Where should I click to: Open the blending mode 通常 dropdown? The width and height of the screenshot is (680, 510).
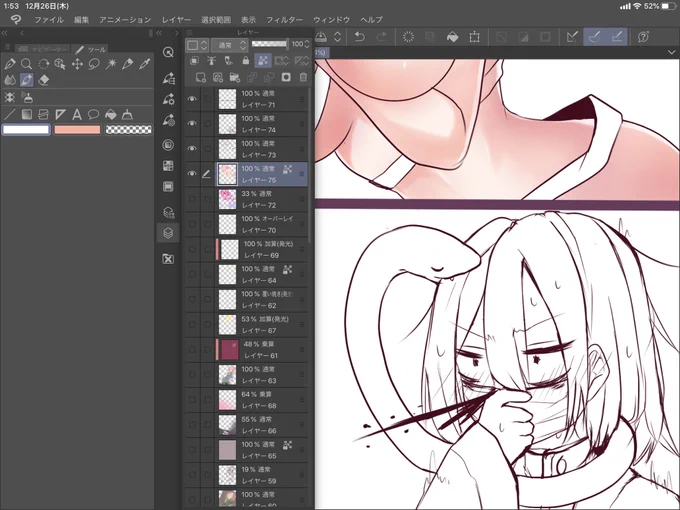point(229,45)
